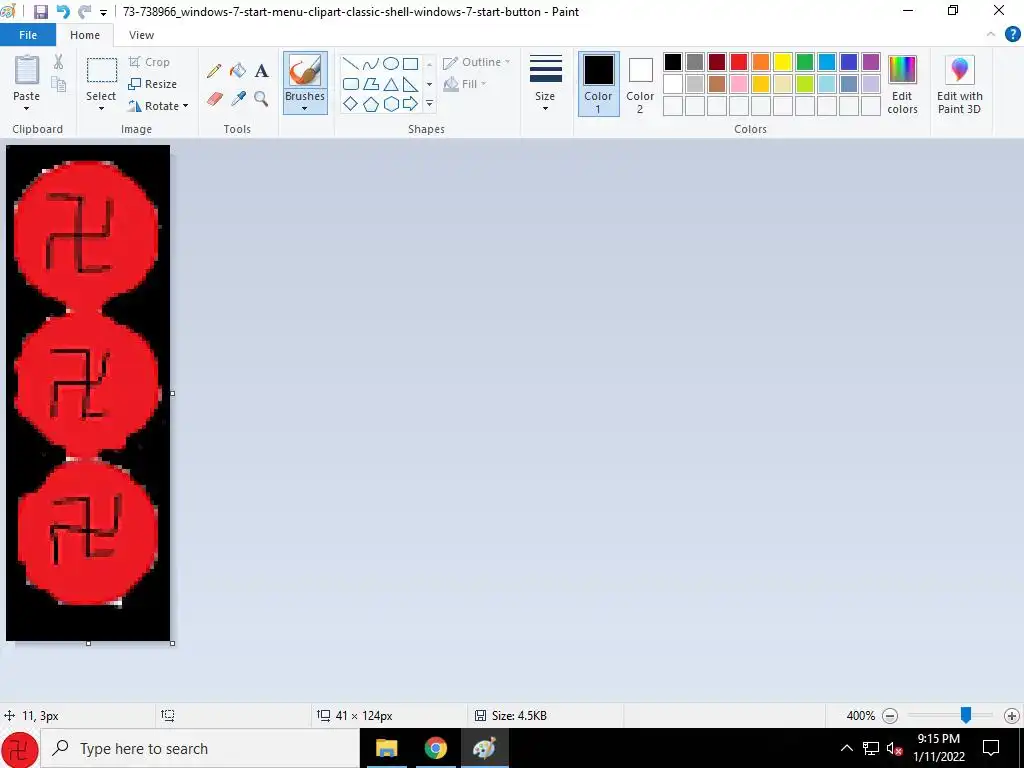The width and height of the screenshot is (1024, 768).
Task: Select the Polygon shape
Action: (371, 84)
